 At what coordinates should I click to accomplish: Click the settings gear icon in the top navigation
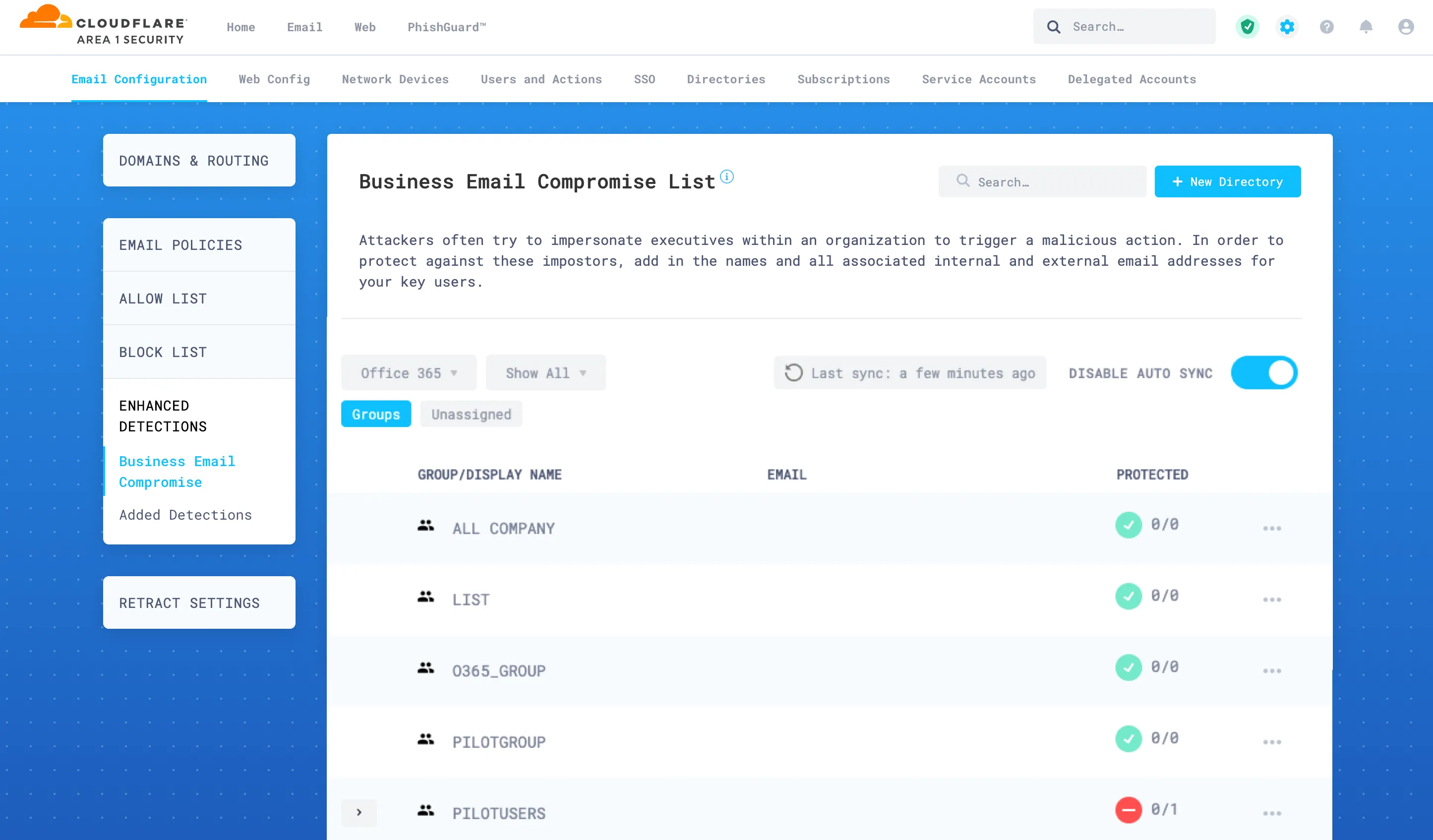coord(1286,27)
